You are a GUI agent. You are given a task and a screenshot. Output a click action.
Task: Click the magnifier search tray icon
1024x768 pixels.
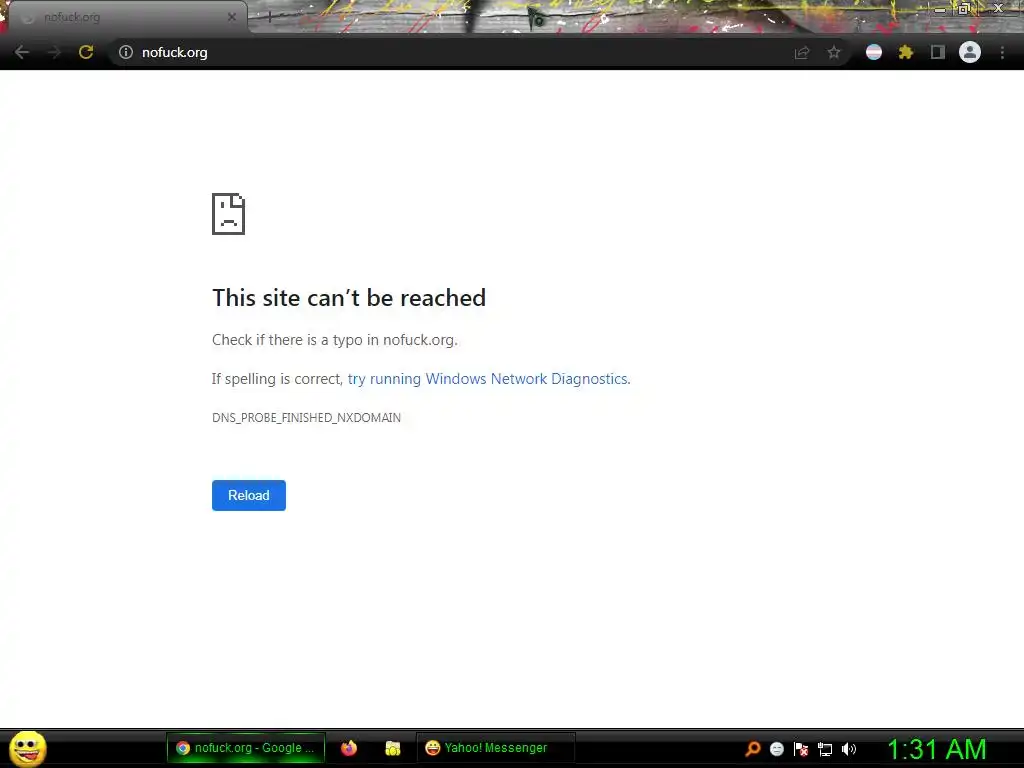[x=753, y=749]
